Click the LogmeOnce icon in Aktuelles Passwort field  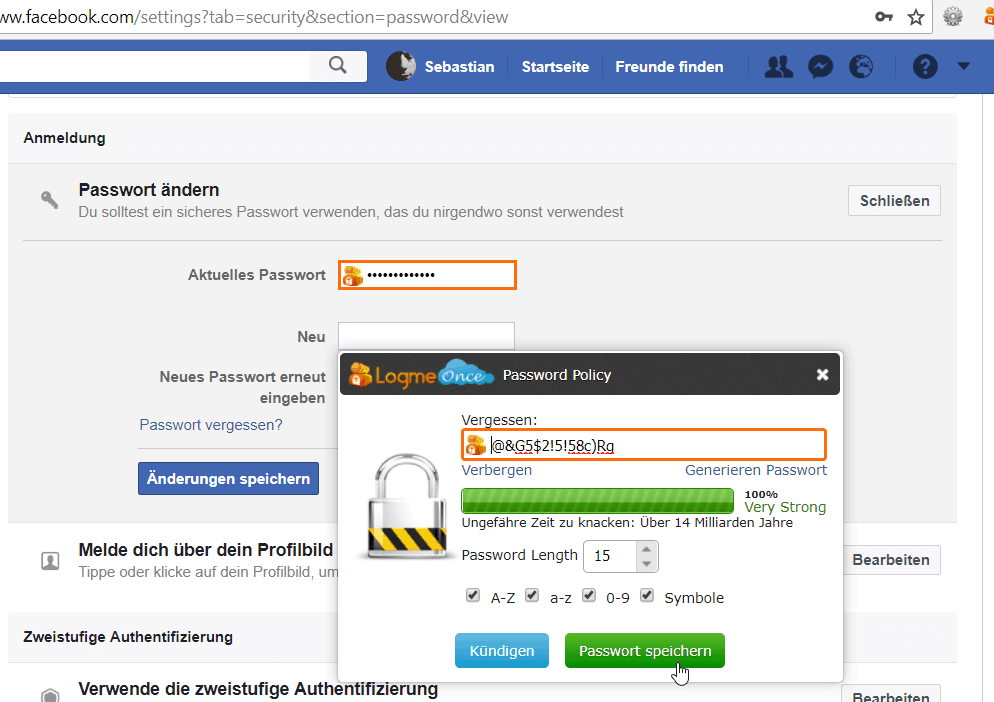(352, 275)
